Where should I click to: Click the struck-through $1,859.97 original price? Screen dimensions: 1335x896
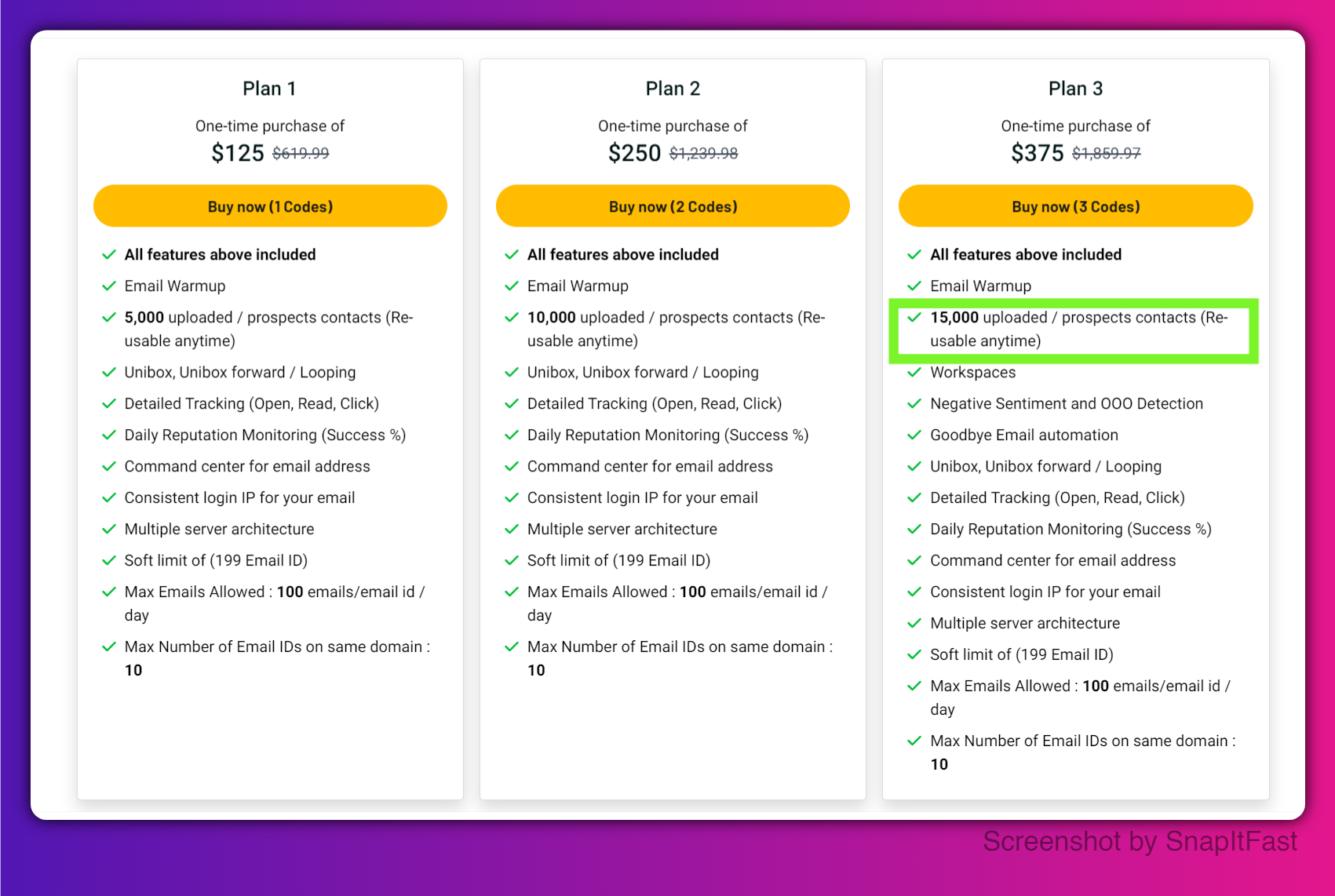[1106, 153]
